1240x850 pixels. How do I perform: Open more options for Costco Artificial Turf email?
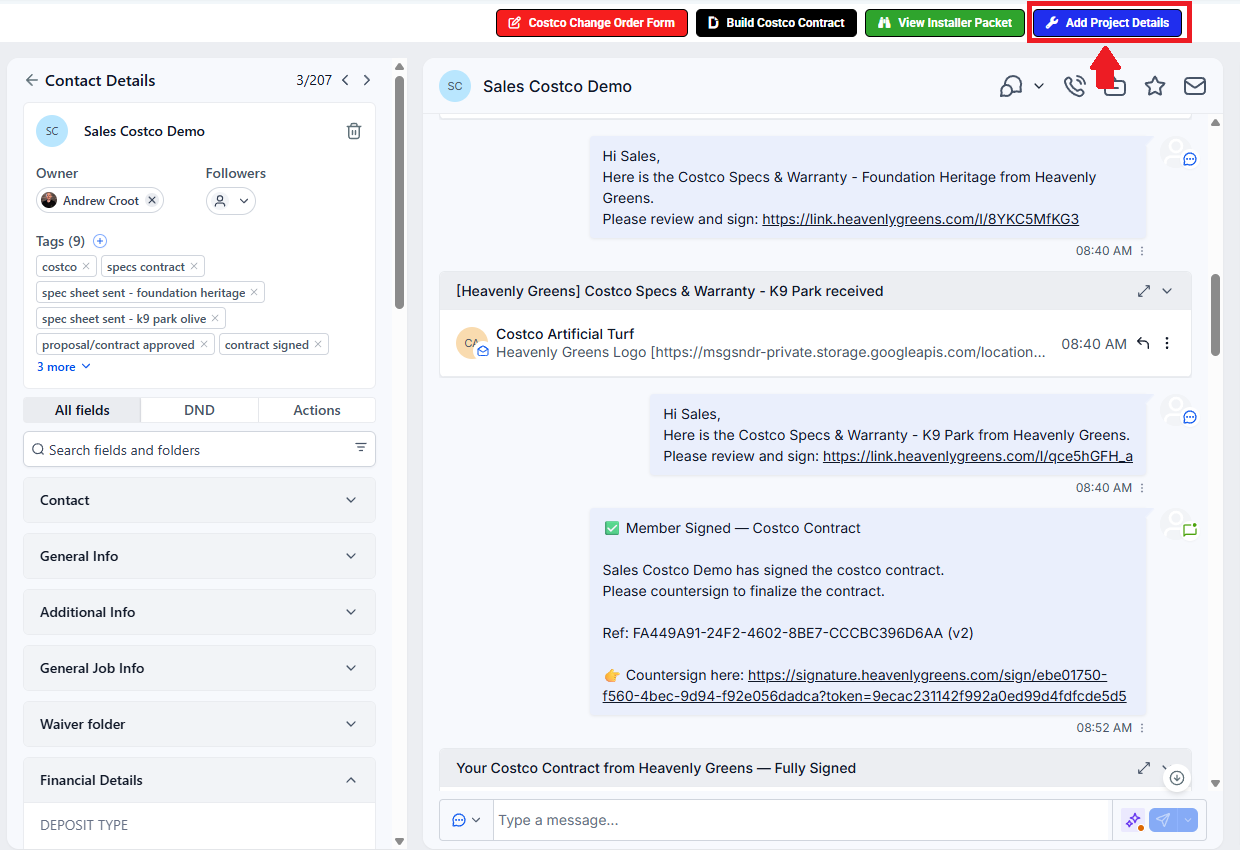click(x=1167, y=343)
